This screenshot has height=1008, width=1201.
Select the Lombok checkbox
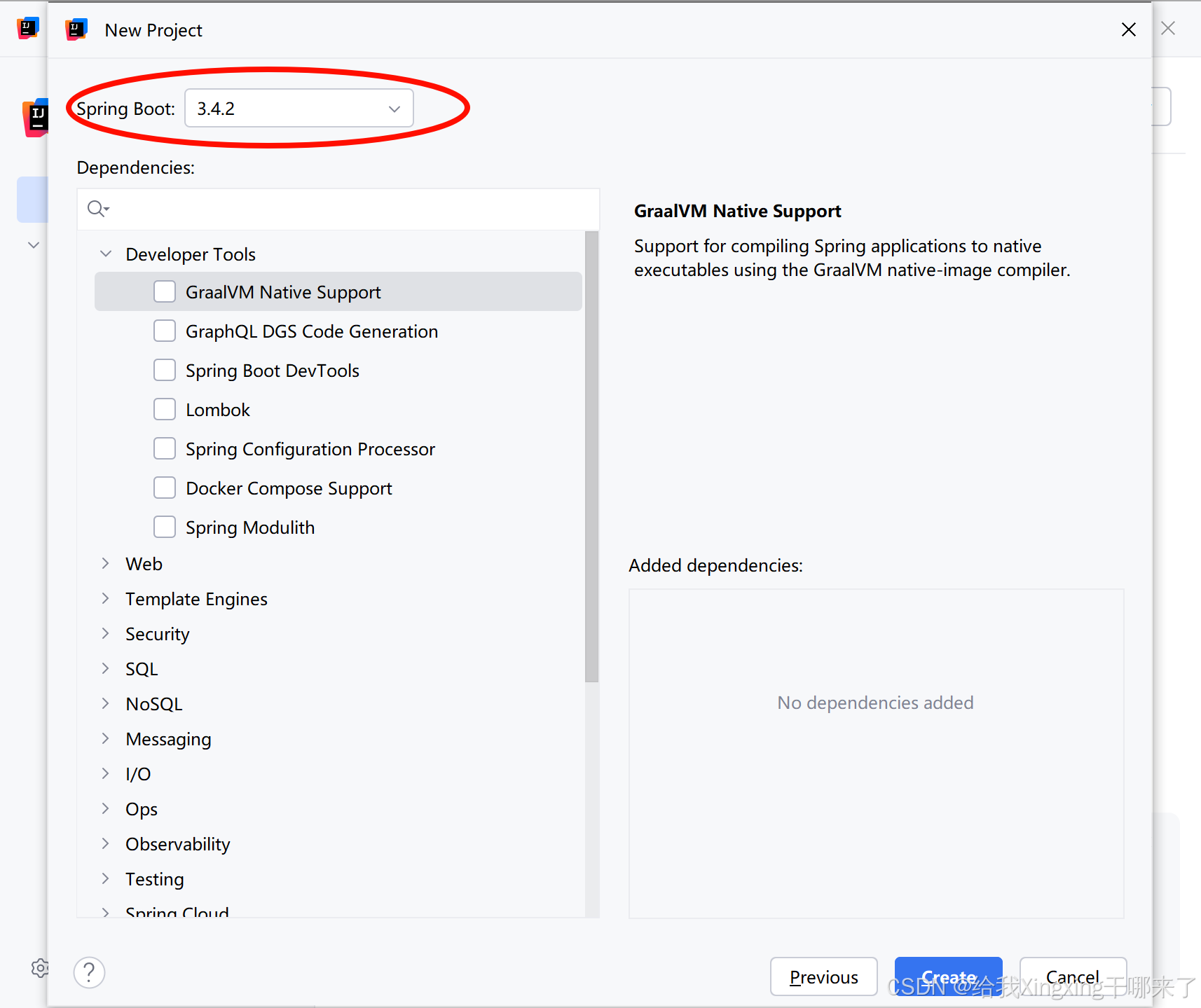pos(165,409)
